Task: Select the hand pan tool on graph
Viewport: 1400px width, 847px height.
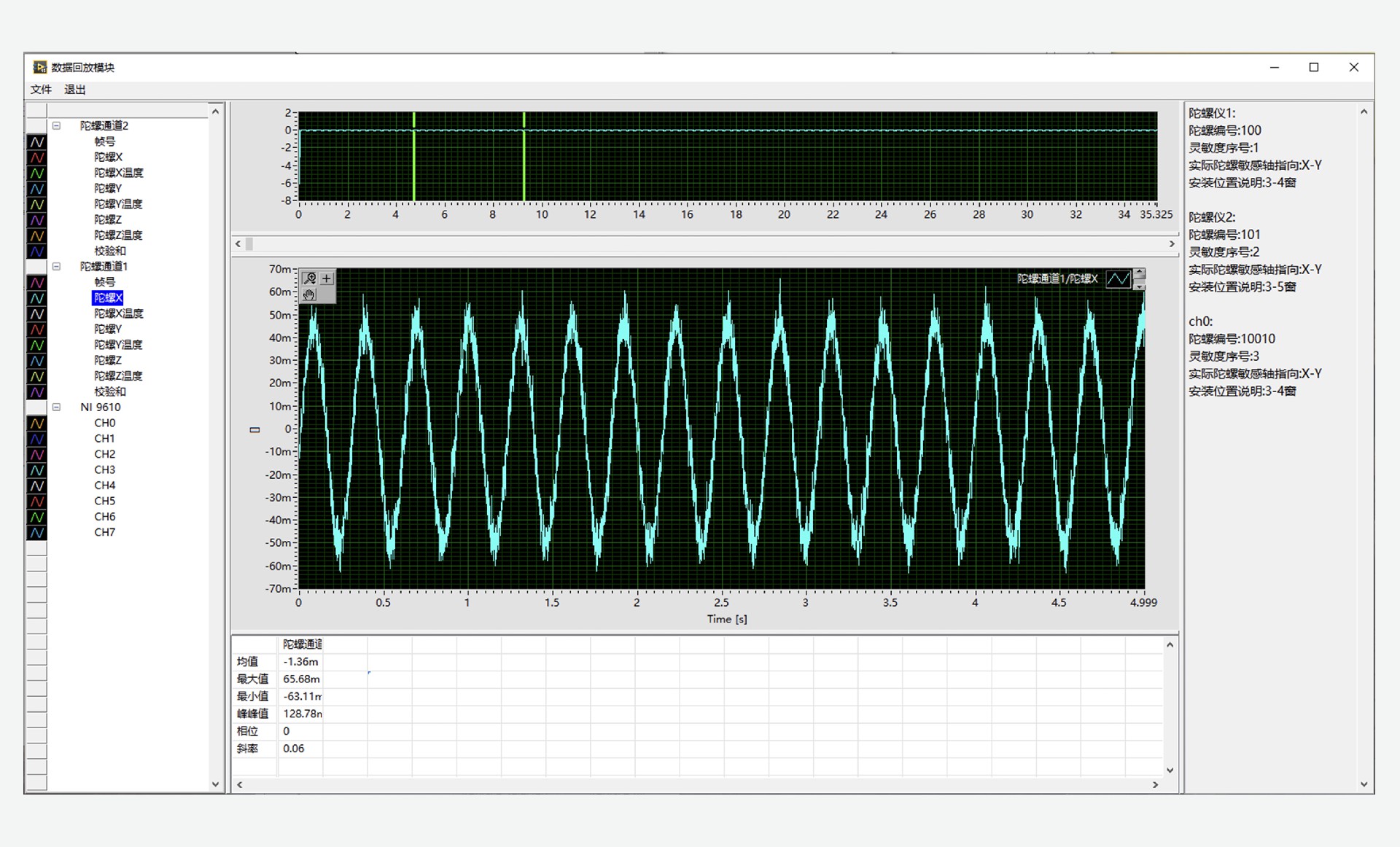Action: (x=310, y=294)
